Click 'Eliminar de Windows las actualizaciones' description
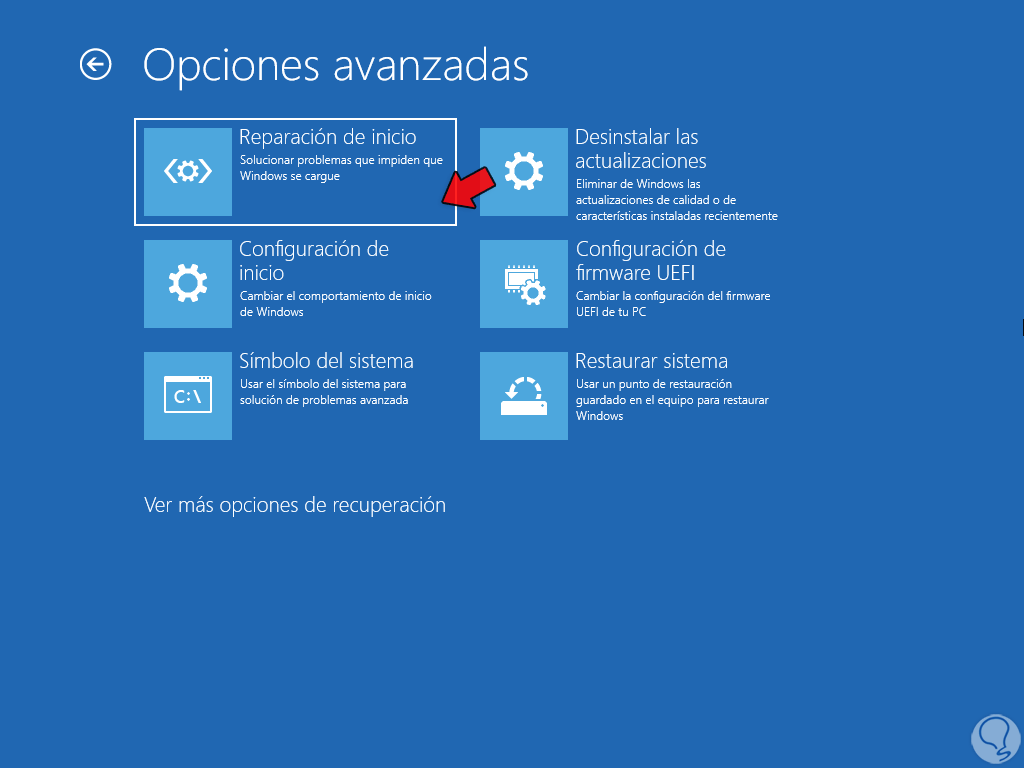 677,200
